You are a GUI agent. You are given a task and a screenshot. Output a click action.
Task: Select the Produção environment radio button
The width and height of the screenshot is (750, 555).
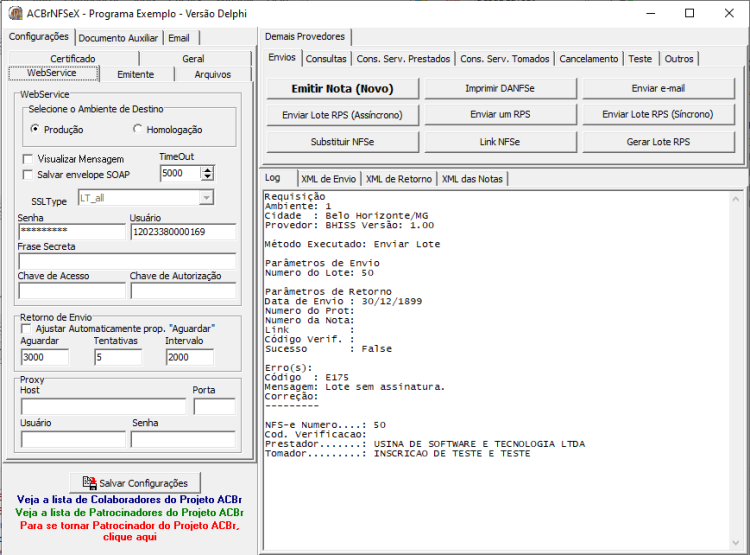click(34, 129)
